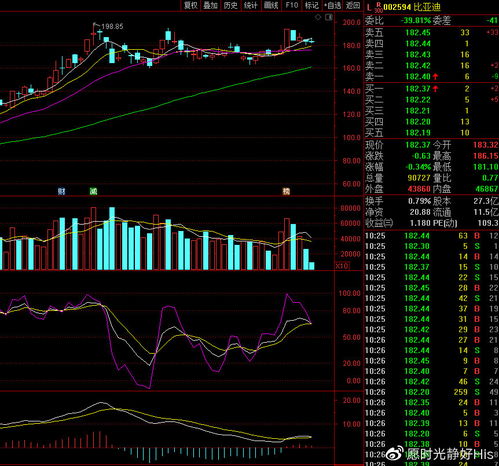
Task: Add stock via the 自选 button
Action: (333, 5)
